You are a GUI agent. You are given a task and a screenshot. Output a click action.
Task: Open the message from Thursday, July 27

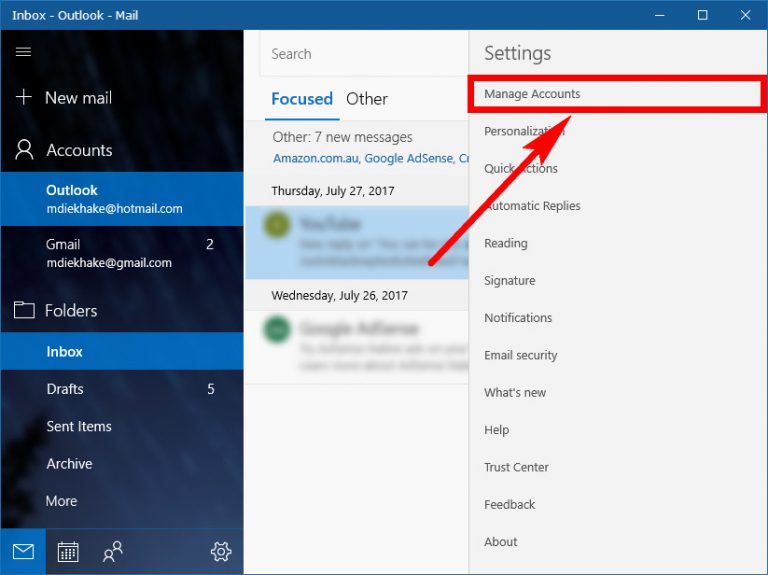pos(357,242)
